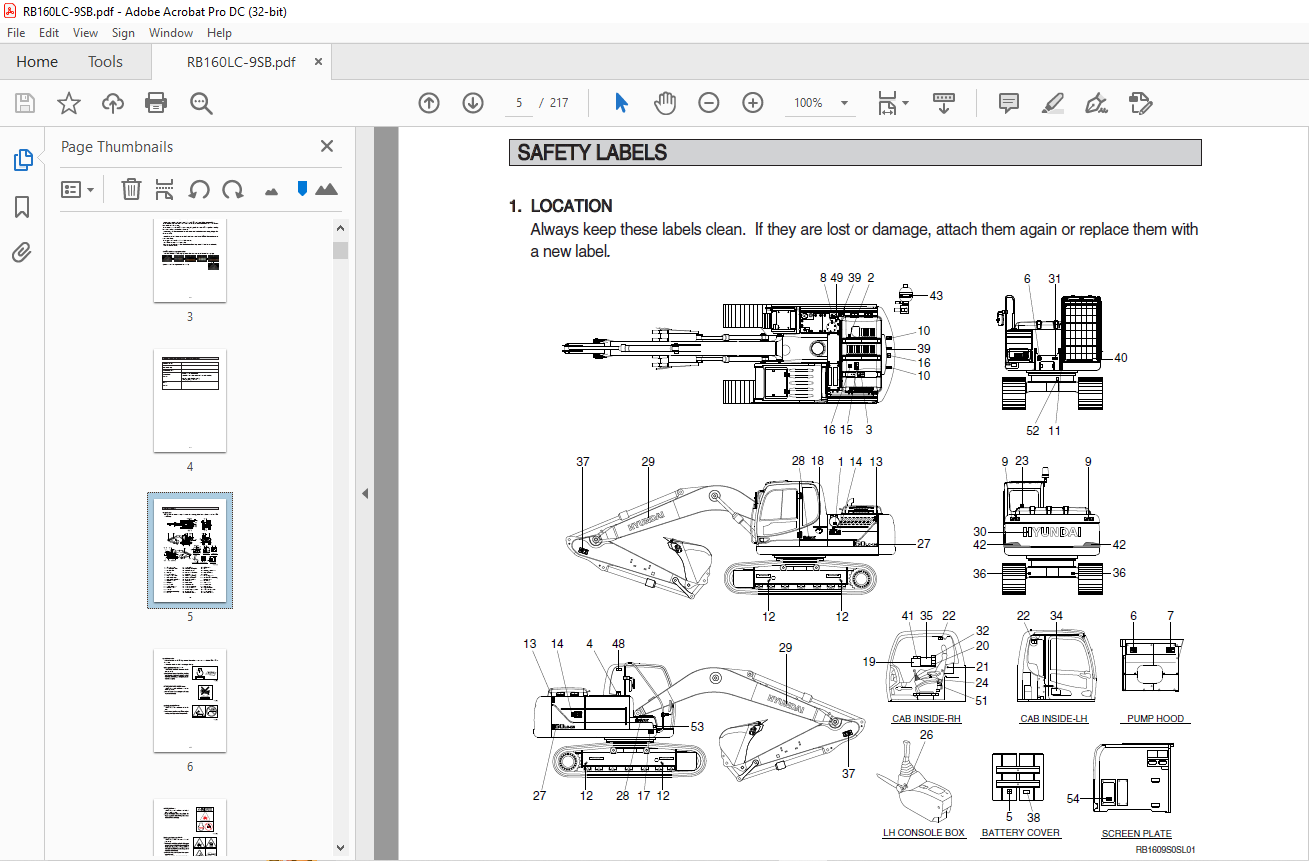Close the RB160LC-9SB.pdf tab
The image size is (1309, 861).
coord(318,62)
